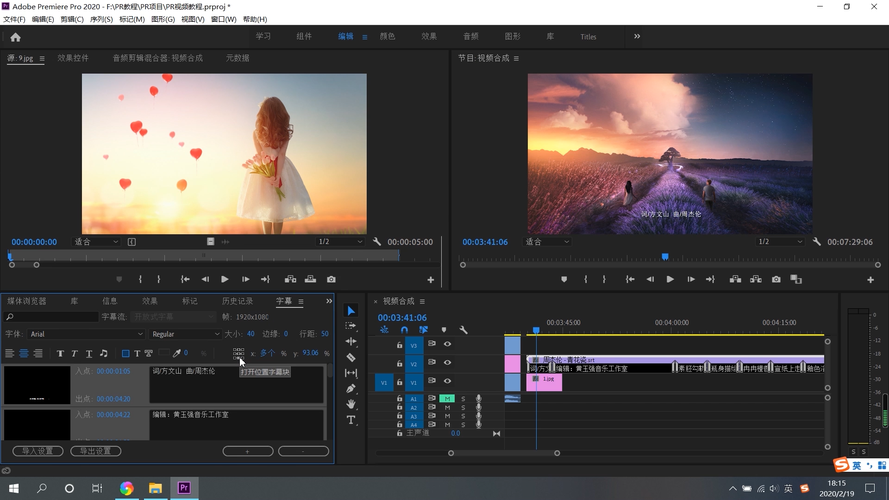Screen dimensions: 889x500
Task: Play the Source monitor clip
Action: (225, 279)
